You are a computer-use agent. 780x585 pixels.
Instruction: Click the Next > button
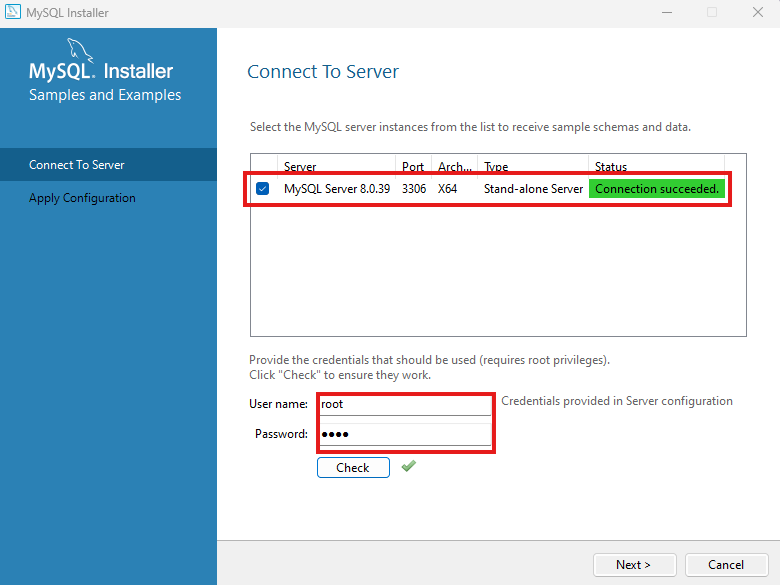point(634,565)
